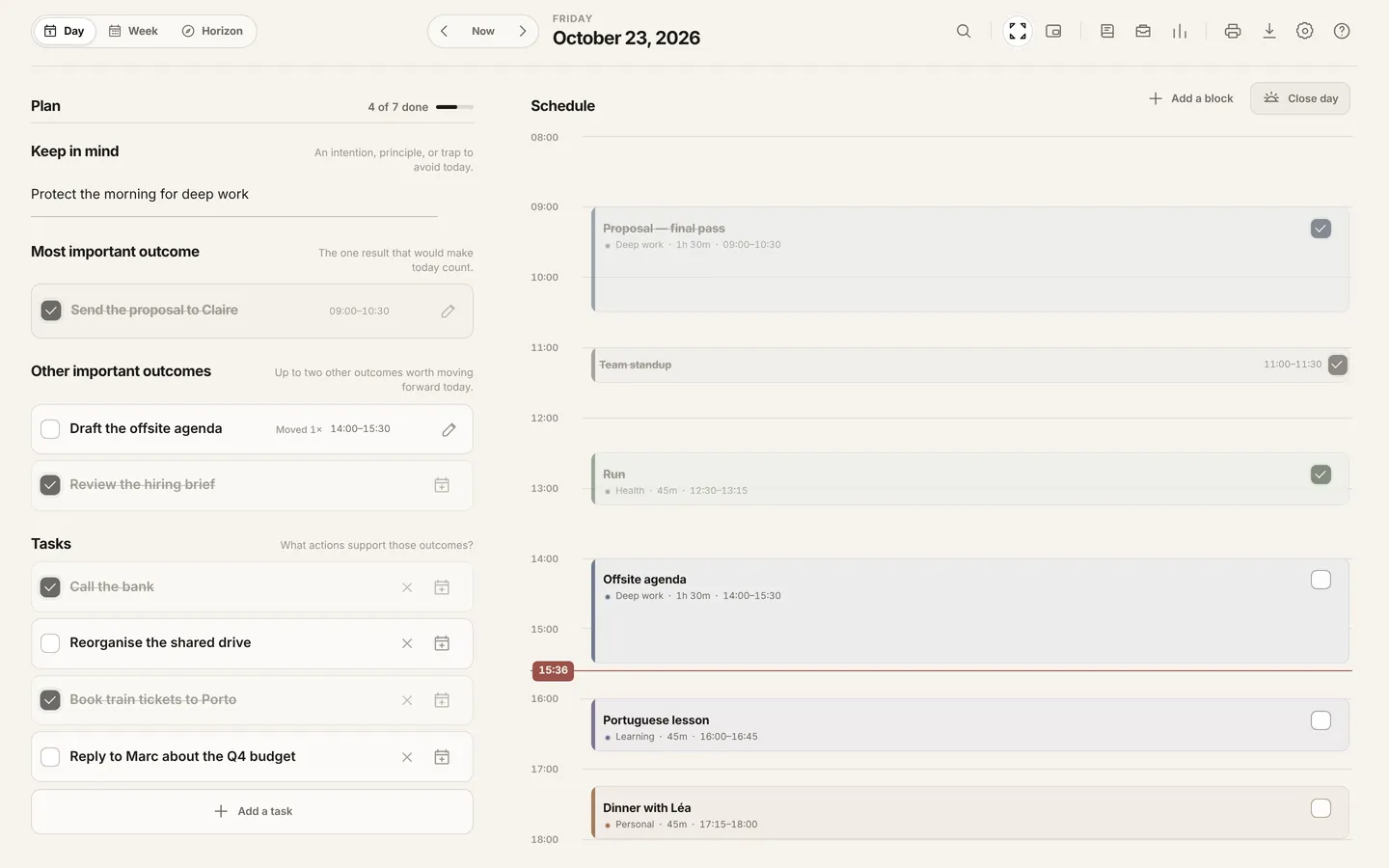Click the download arrow icon

(1269, 31)
